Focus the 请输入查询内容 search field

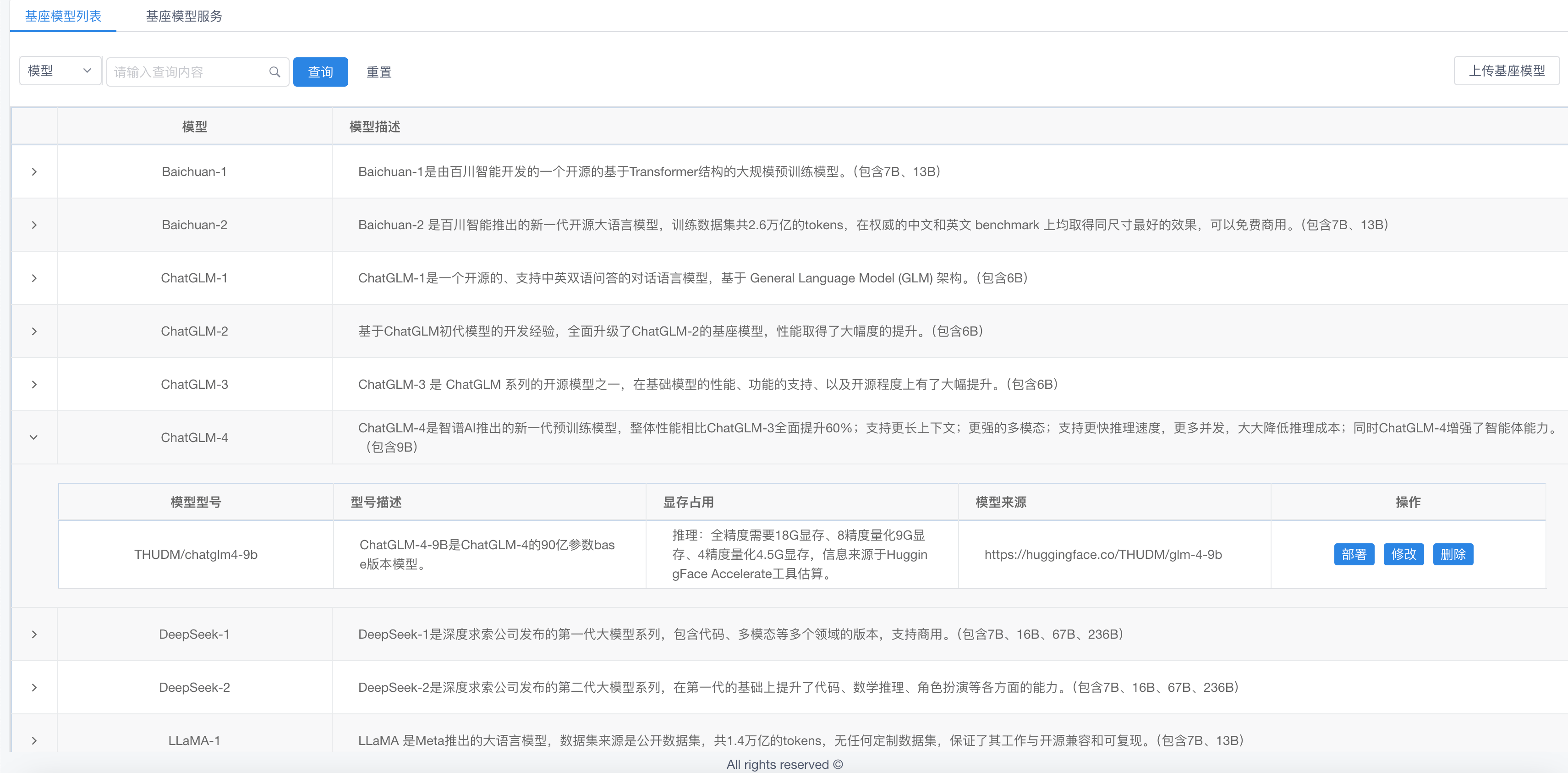[x=197, y=72]
